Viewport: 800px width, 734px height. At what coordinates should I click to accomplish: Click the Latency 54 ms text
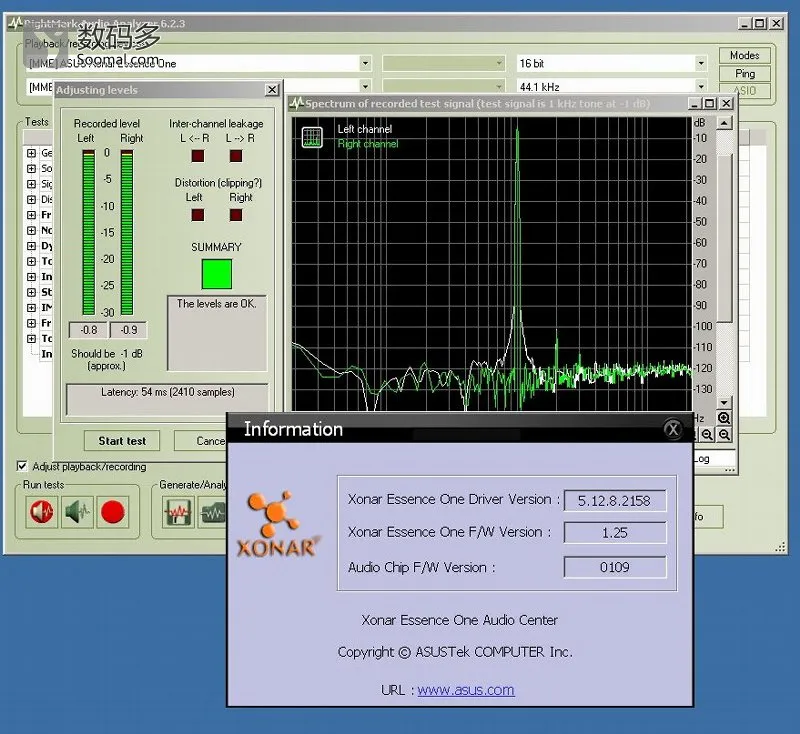click(167, 392)
